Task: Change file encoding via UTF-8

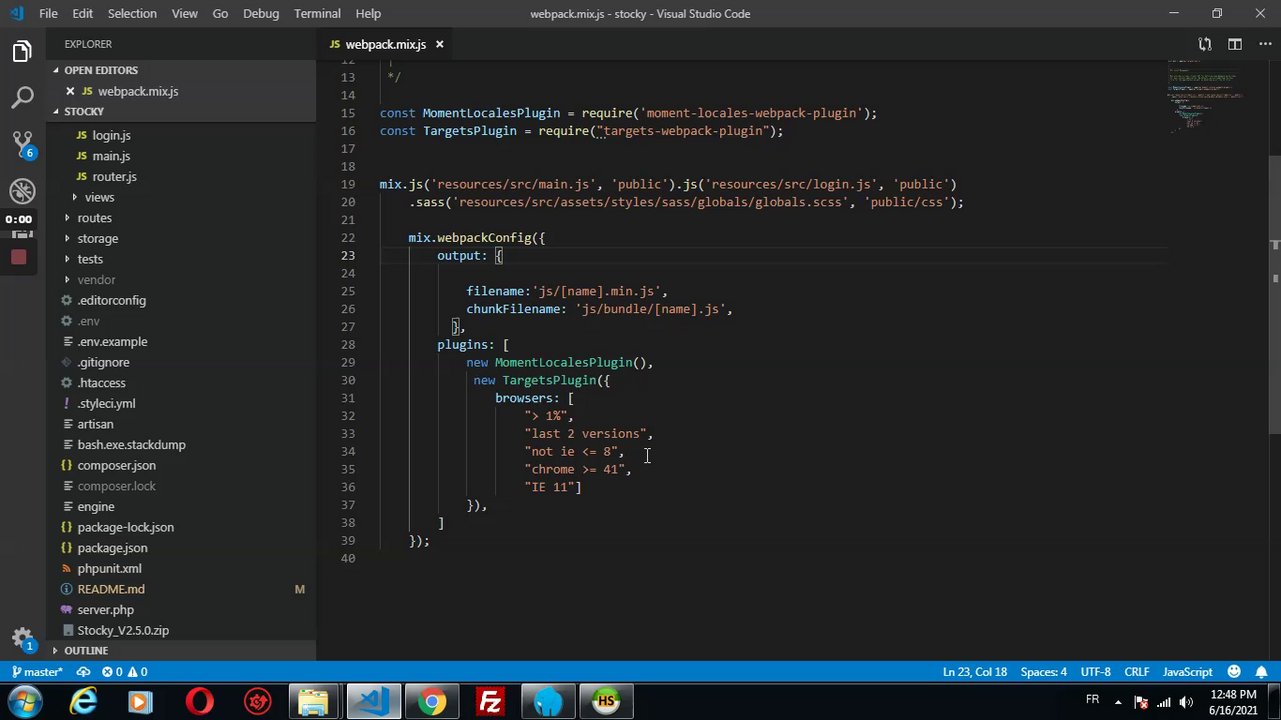Action: point(1095,672)
